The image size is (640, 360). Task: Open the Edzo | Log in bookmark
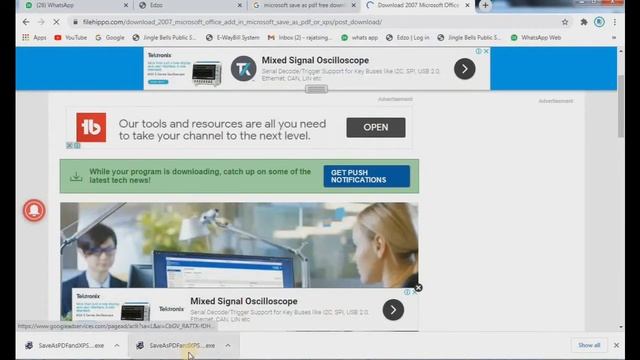[407, 38]
